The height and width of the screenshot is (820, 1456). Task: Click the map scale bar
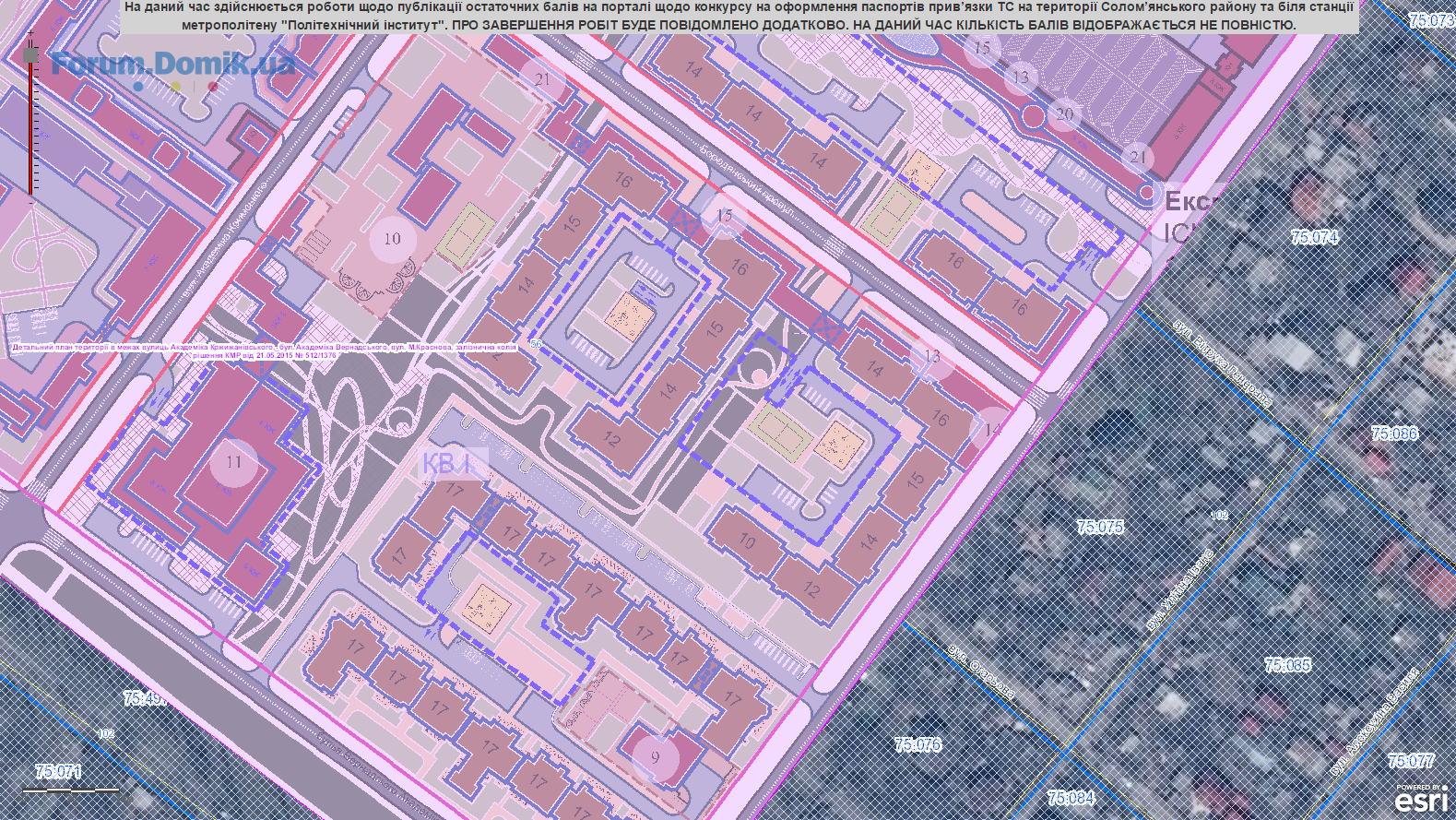tap(71, 790)
